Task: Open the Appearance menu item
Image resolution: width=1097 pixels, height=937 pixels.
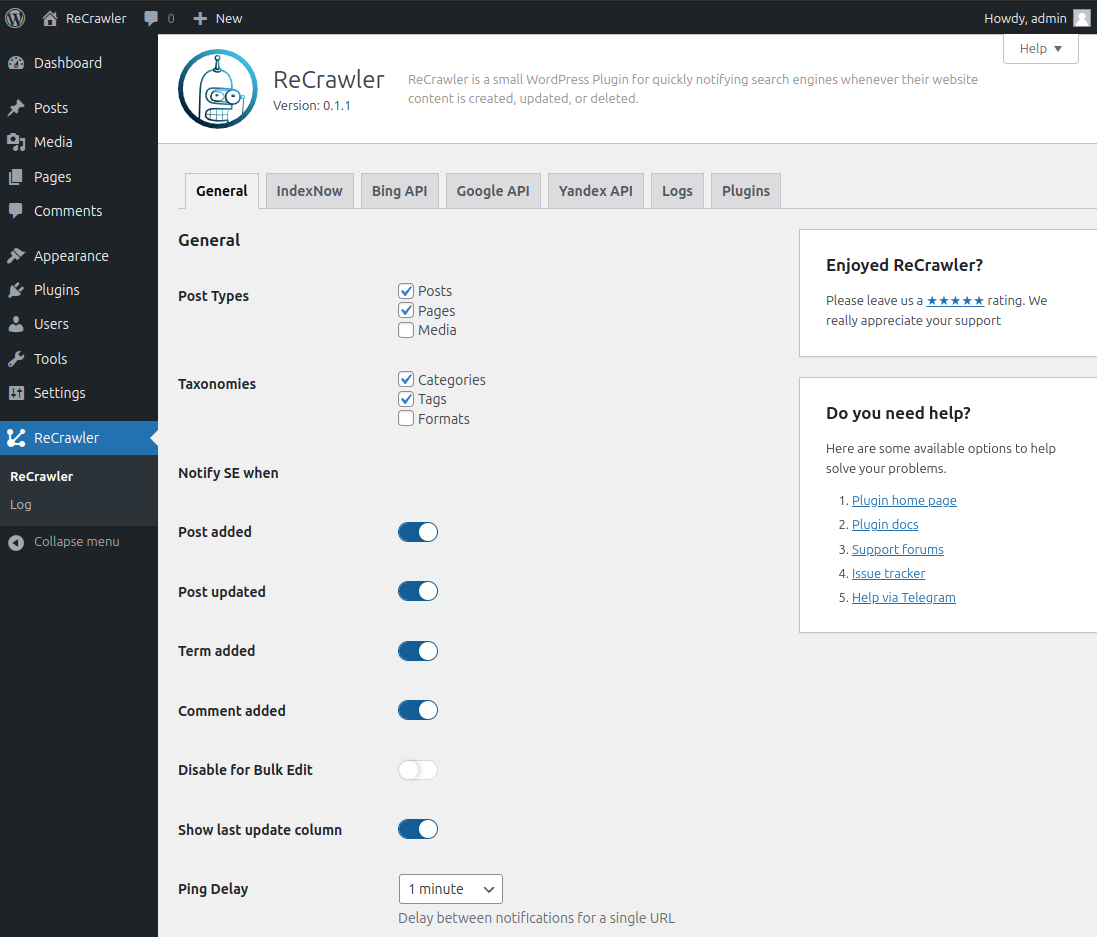Action: coord(79,256)
